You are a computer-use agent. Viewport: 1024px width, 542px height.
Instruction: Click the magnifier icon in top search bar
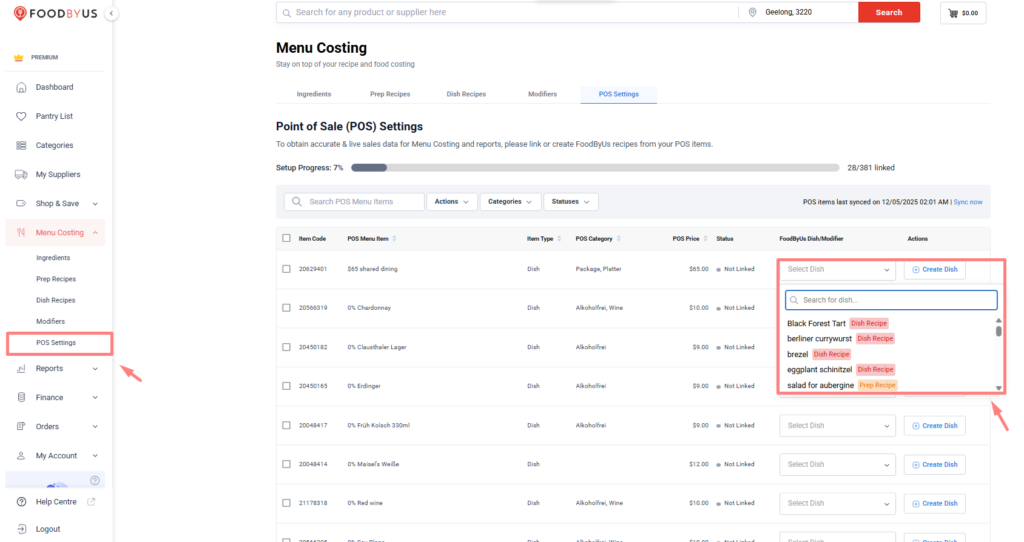pos(287,12)
